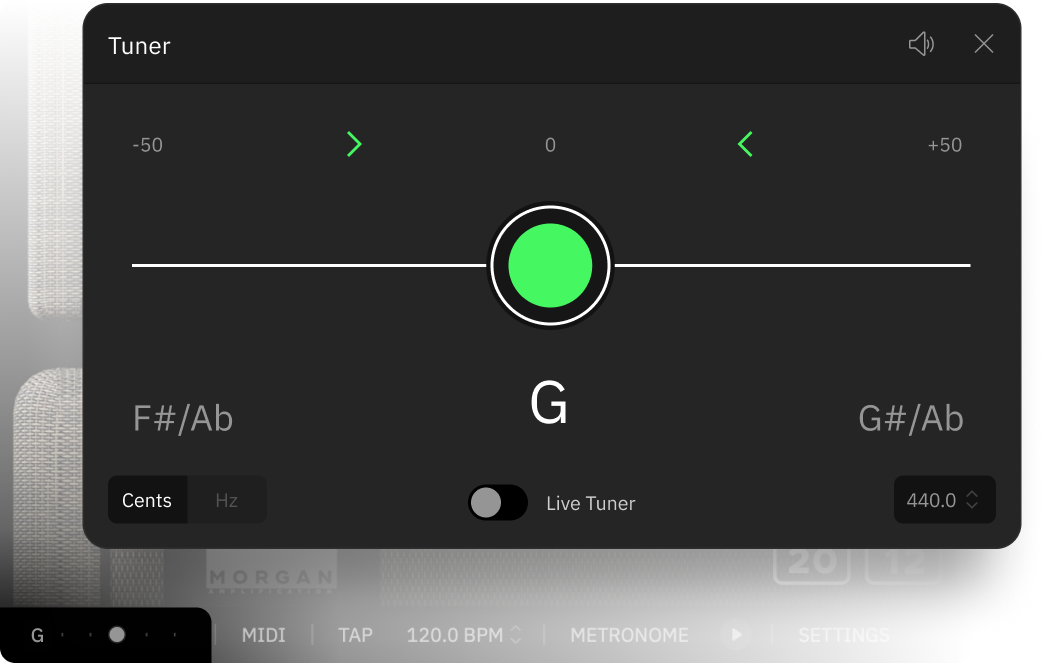Click the detected note G

pos(549,402)
